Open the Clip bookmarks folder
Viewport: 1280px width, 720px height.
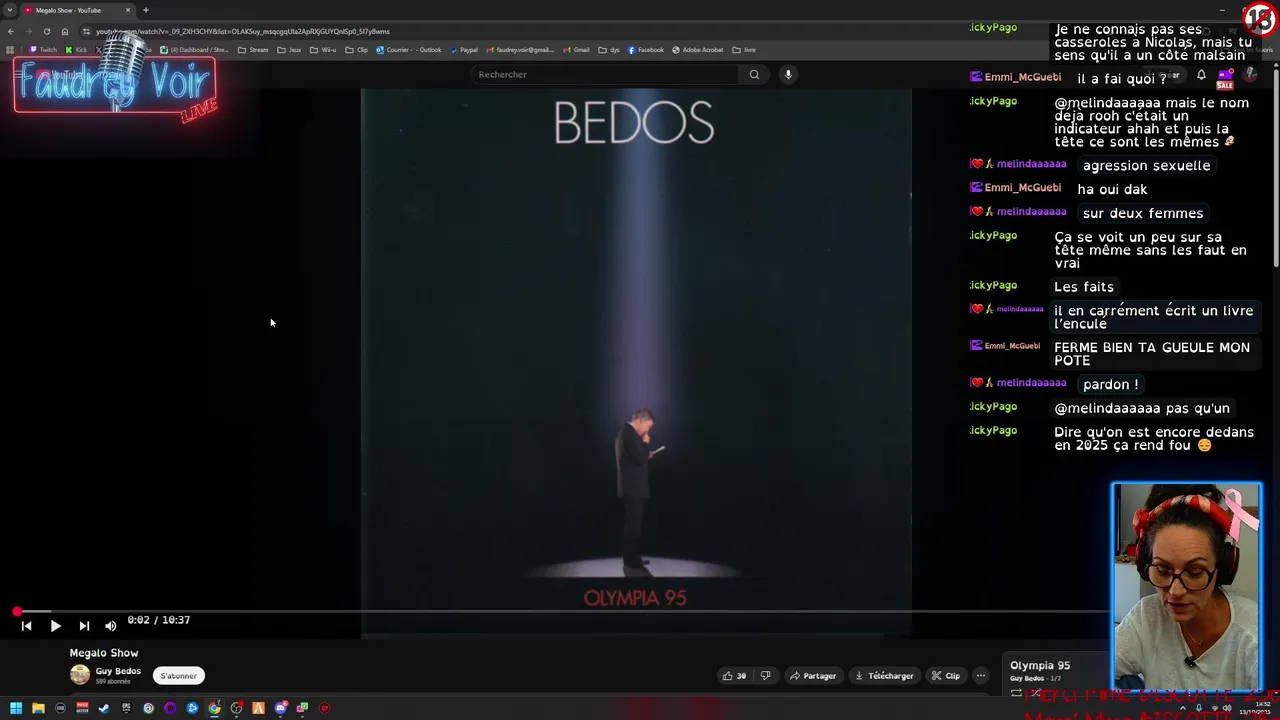356,50
